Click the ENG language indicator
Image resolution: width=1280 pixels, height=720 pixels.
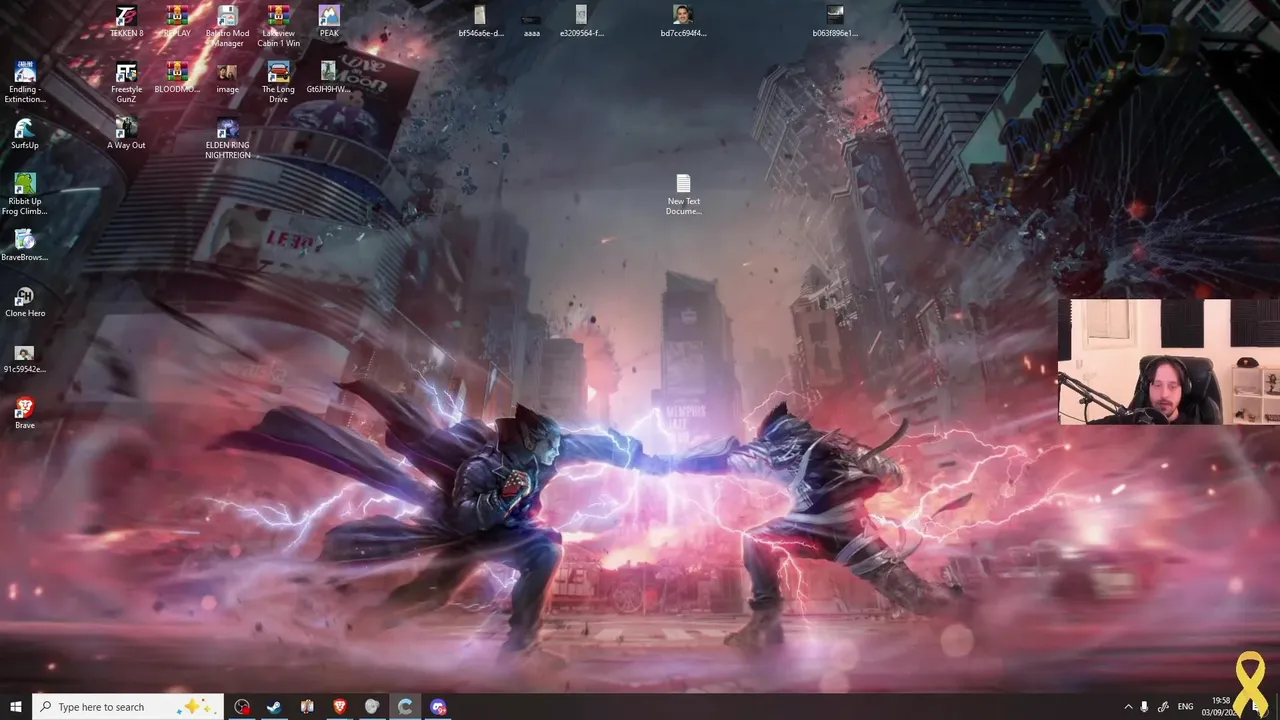tap(1185, 707)
